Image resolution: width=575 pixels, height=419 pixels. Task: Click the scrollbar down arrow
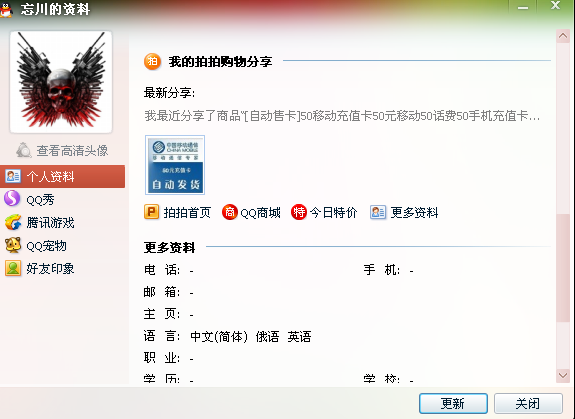click(x=563, y=375)
